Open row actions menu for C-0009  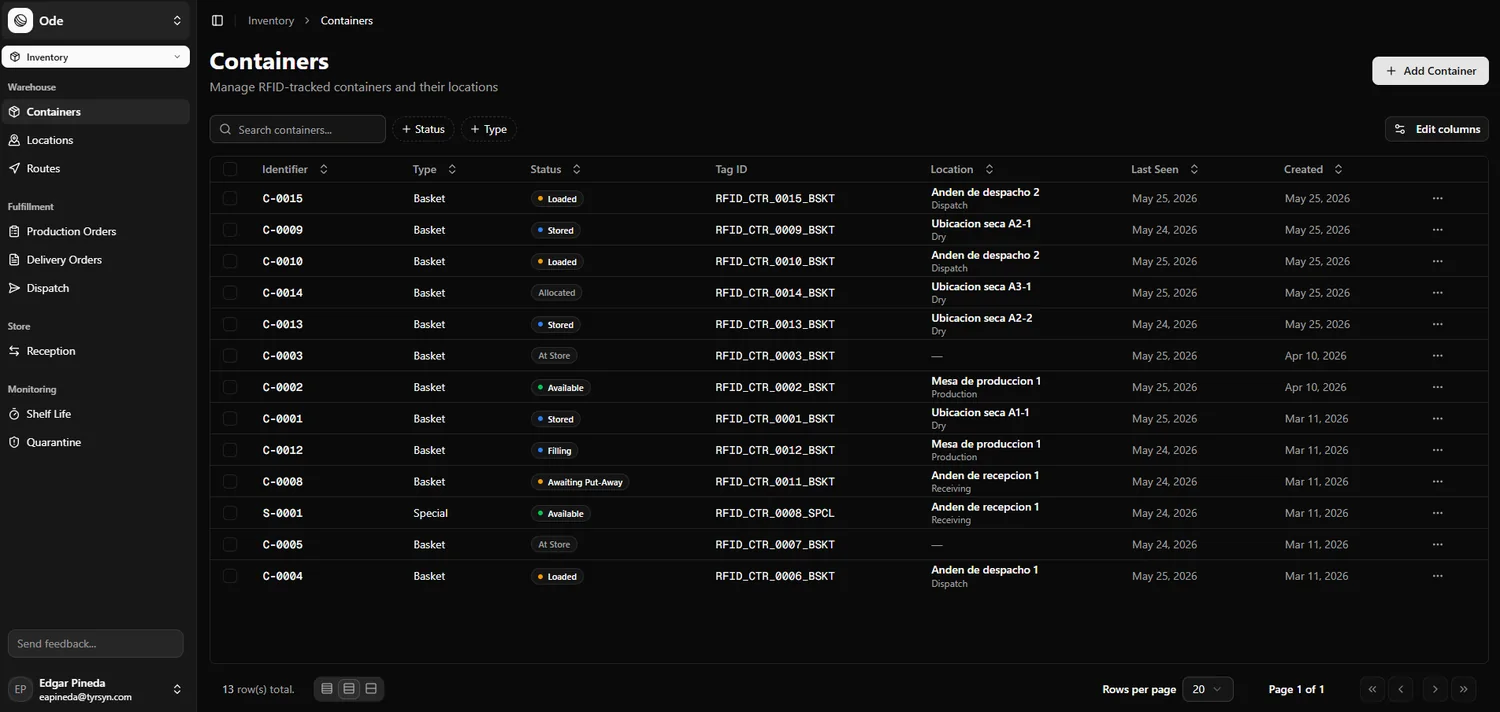(x=1437, y=230)
